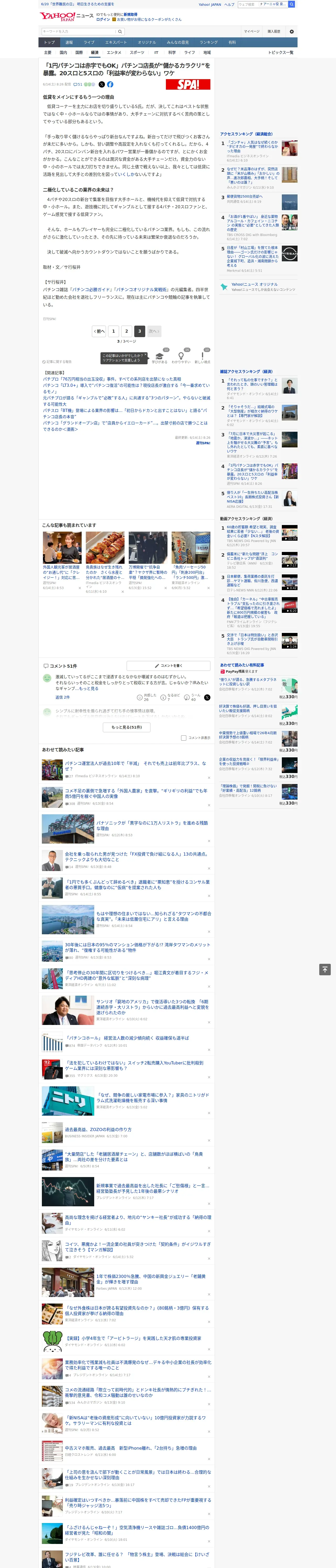
Task: Go to article page 1
Action: click(x=113, y=331)
